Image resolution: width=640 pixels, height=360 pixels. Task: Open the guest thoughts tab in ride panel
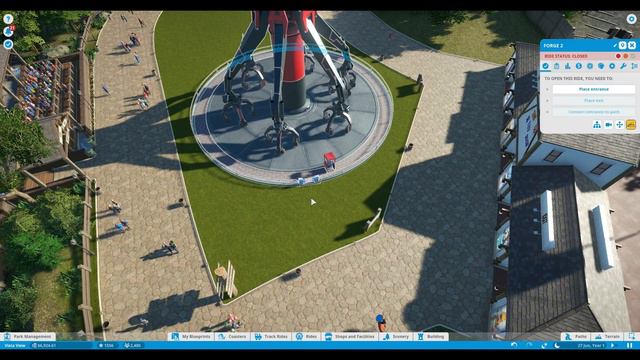pos(601,66)
